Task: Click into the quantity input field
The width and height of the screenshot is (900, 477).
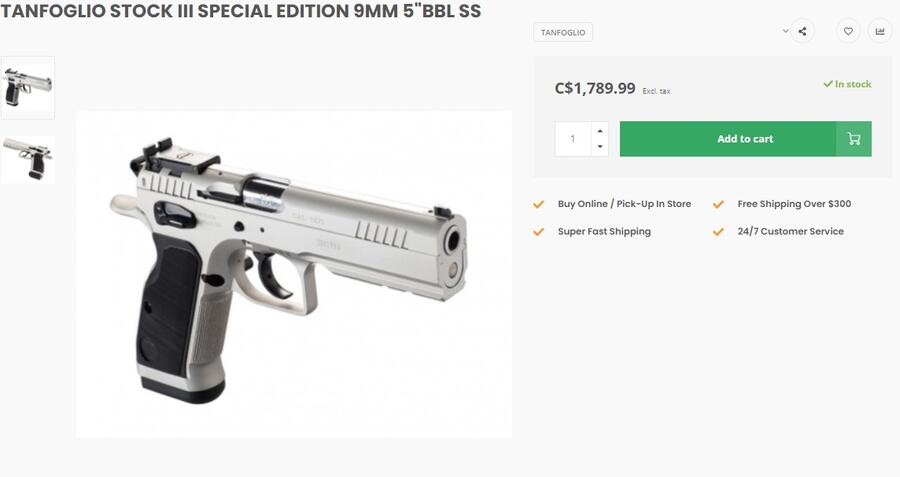Action: point(573,139)
